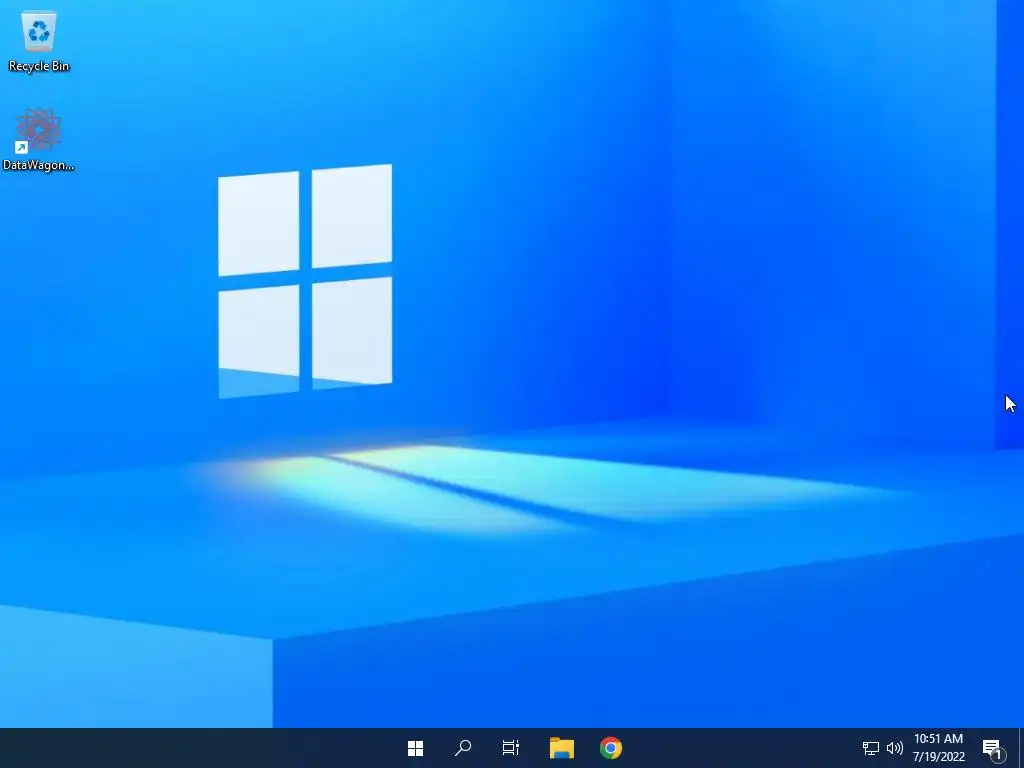
Task: Select the DataWagon desktop shortcut
Action: point(39,140)
